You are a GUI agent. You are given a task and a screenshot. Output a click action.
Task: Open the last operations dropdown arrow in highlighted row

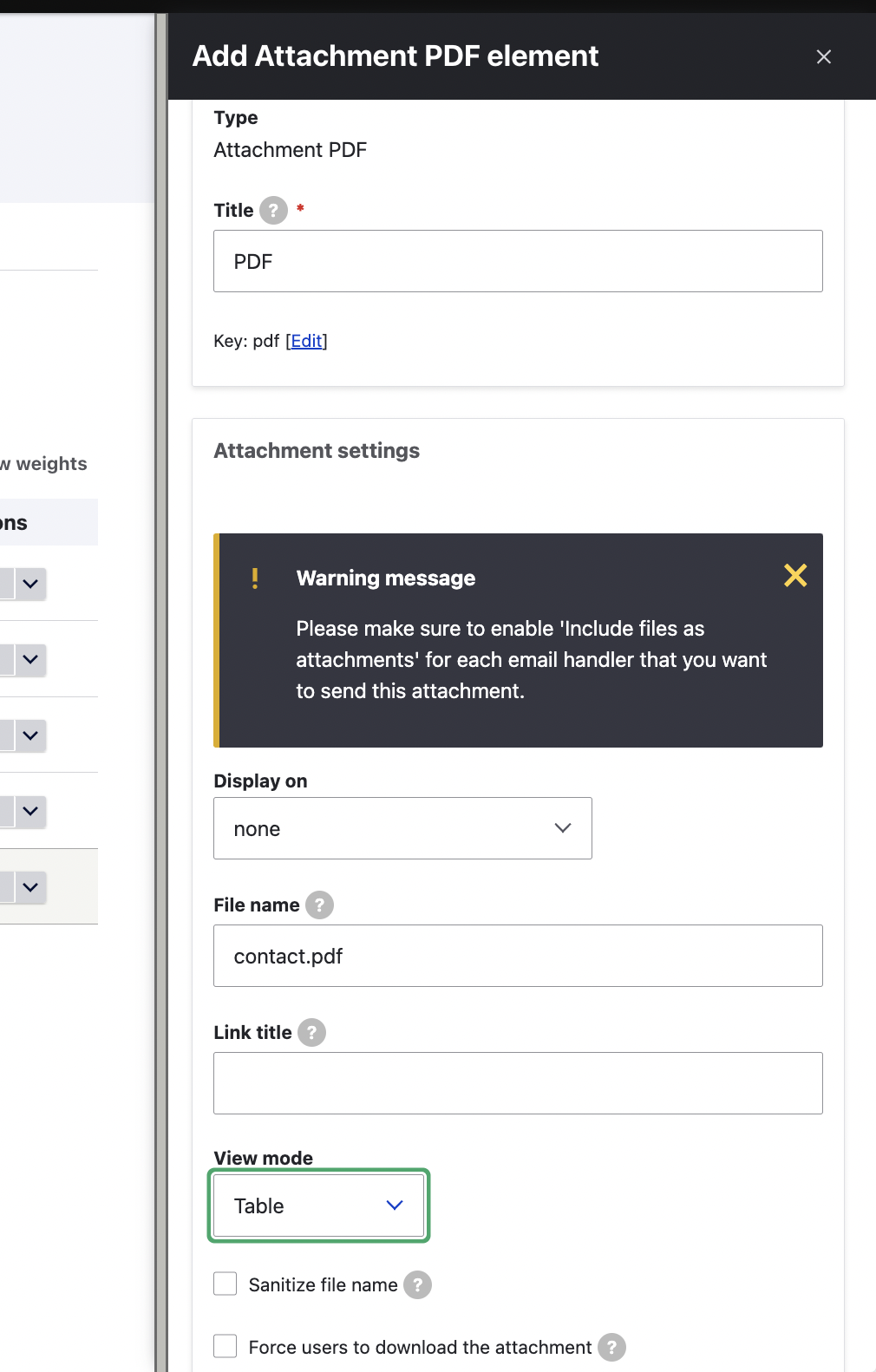[x=30, y=887]
